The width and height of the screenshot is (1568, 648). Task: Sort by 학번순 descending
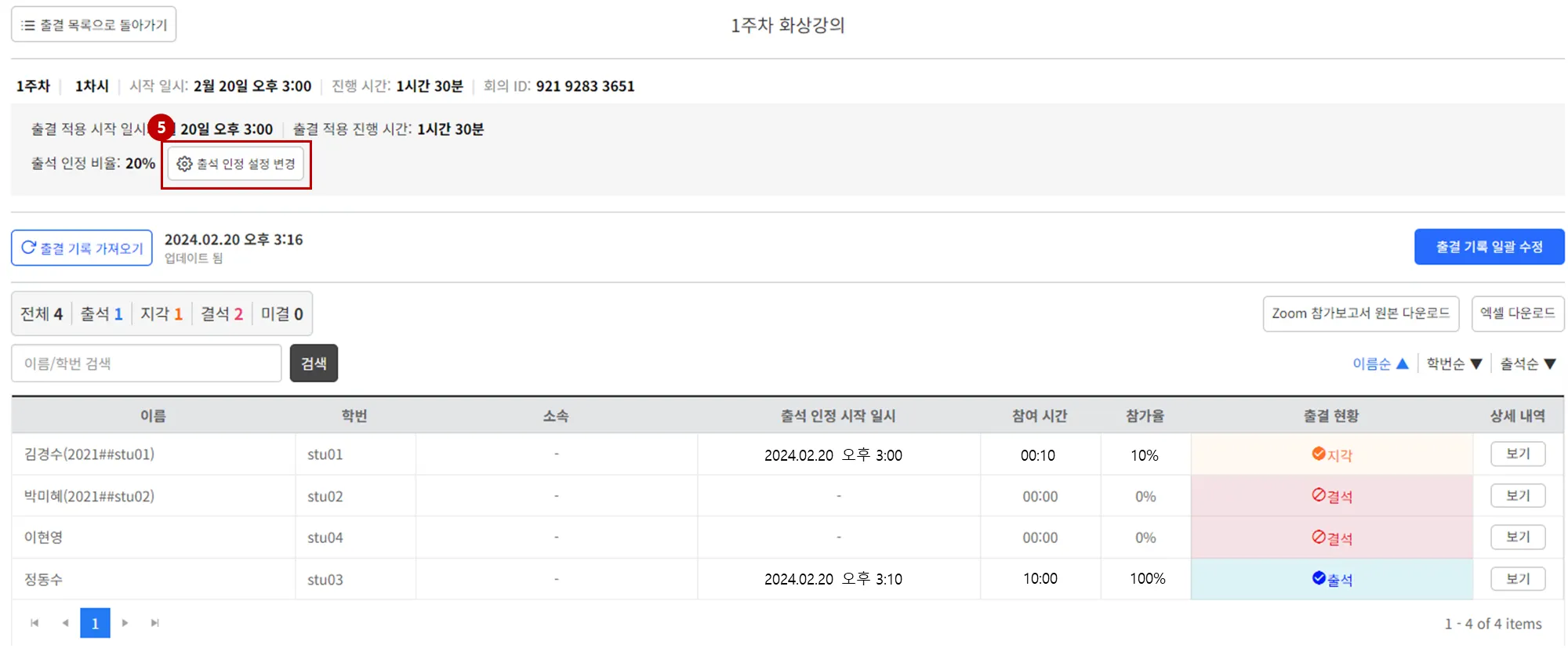pos(1454,364)
